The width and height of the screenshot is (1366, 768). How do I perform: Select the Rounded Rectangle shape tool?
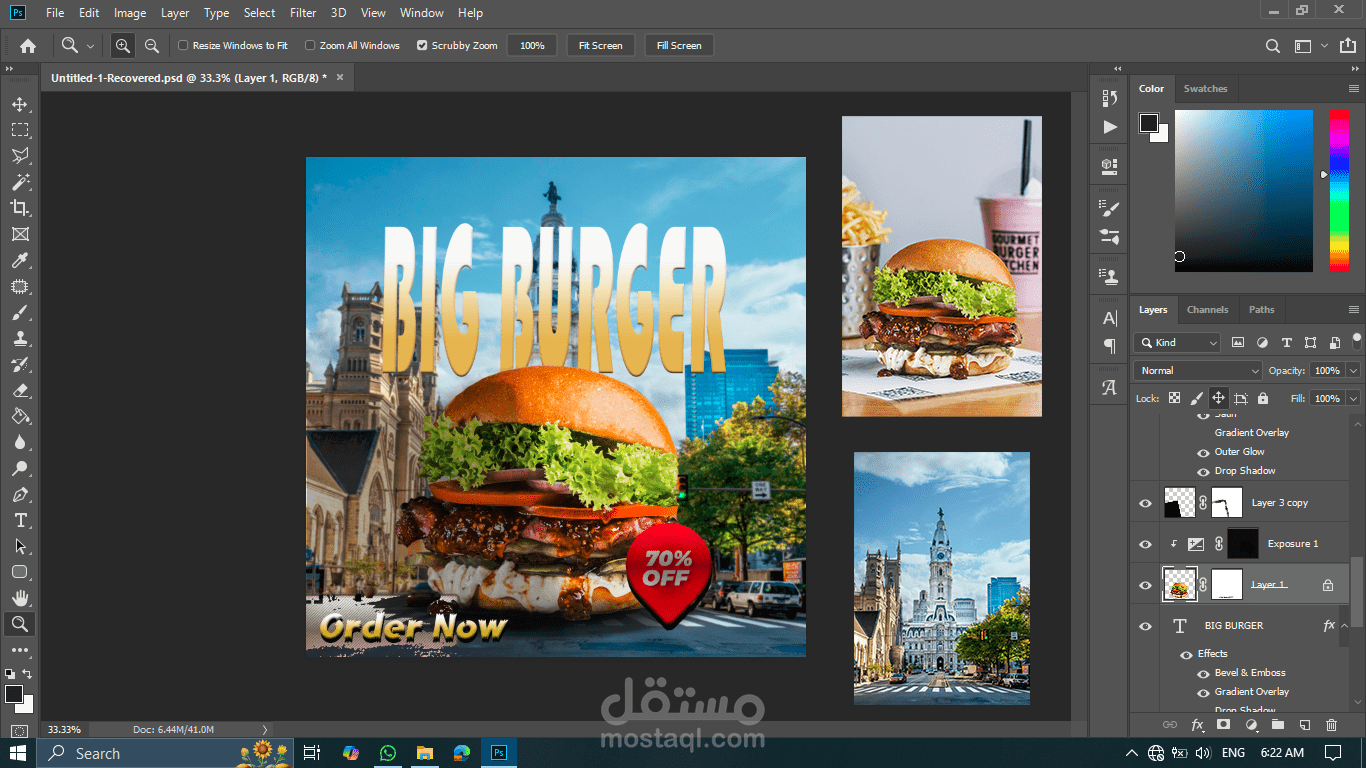[20, 573]
